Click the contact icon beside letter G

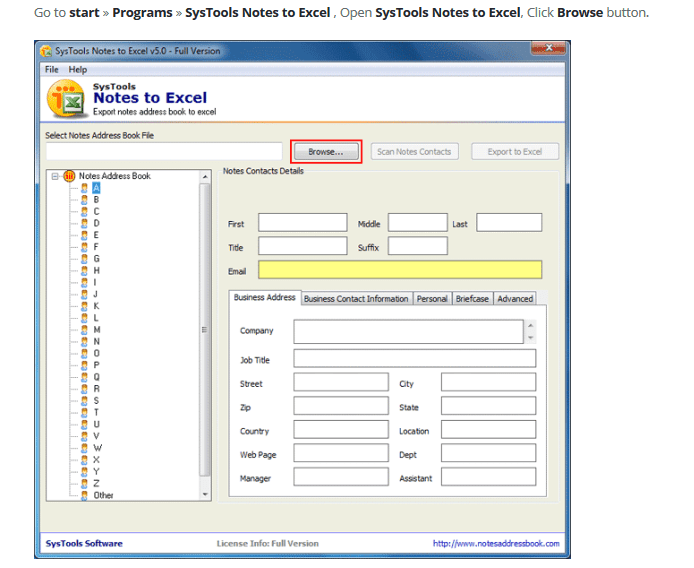click(84, 259)
